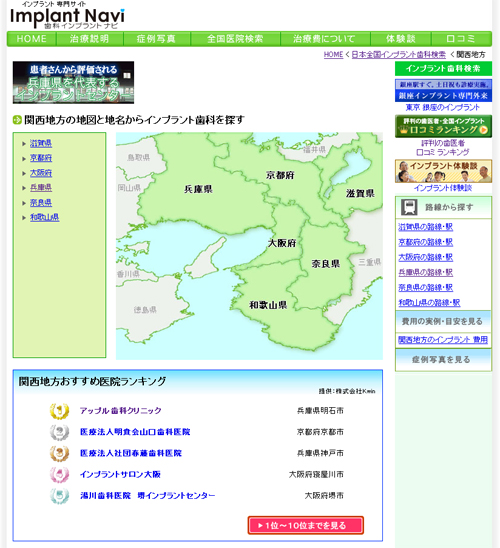Click the teal rank 5 medal icon
The image size is (500, 548).
coord(59,496)
